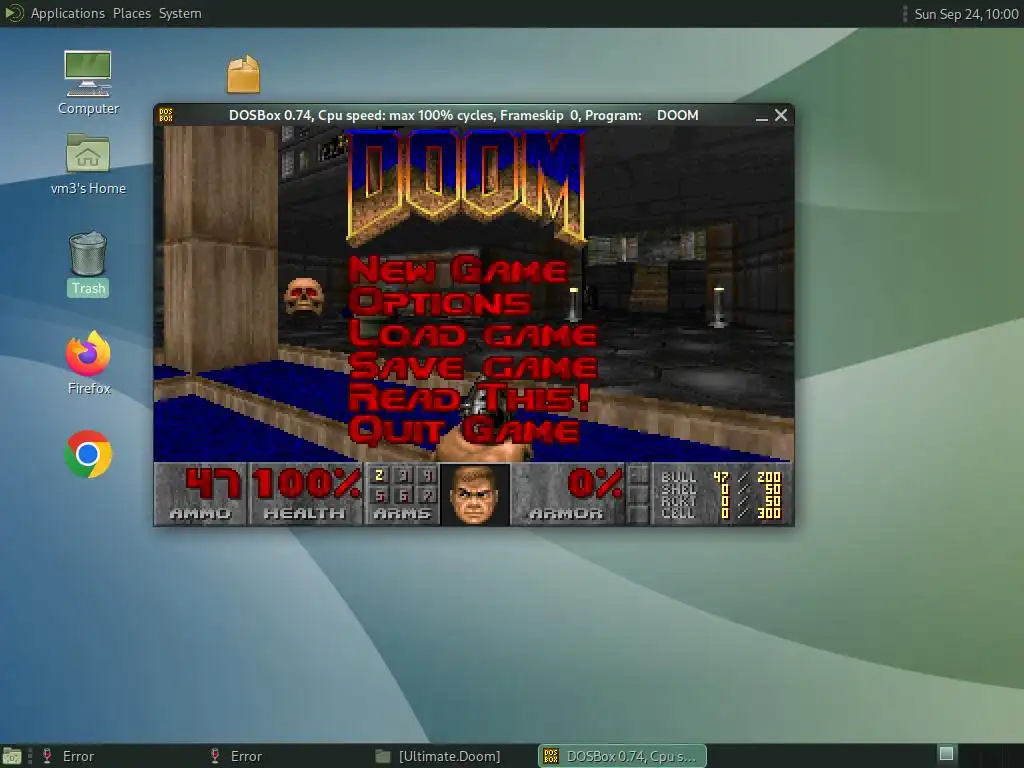Select the package box desktop icon
Screen dimensions: 1024x768
(x=244, y=74)
